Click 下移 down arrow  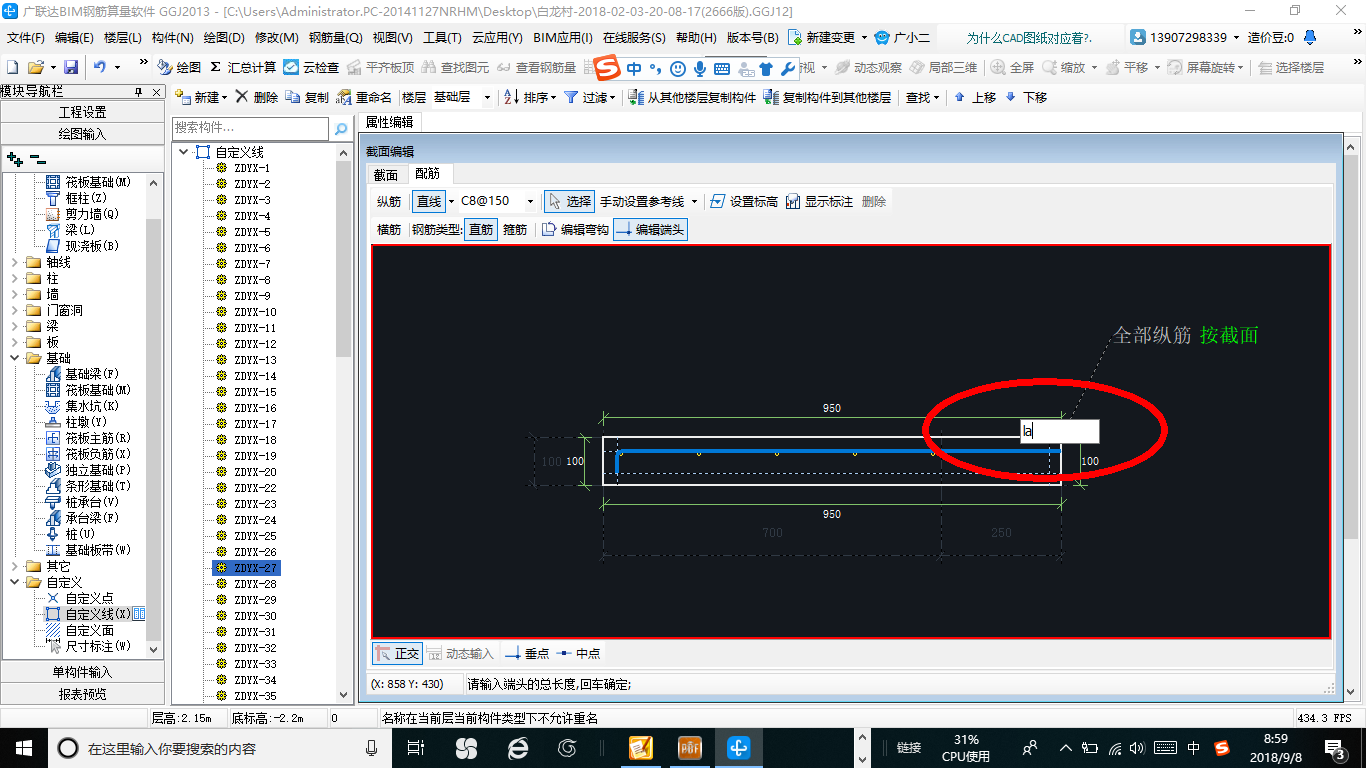click(x=1010, y=97)
